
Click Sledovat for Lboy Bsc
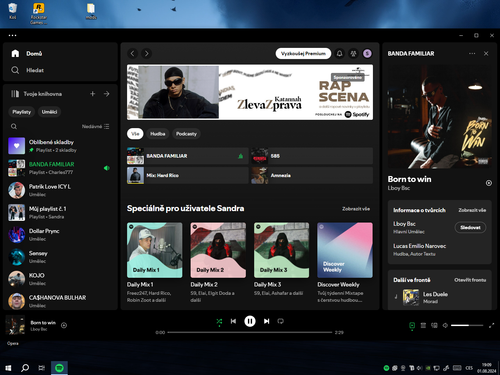pyautogui.click(x=470, y=228)
